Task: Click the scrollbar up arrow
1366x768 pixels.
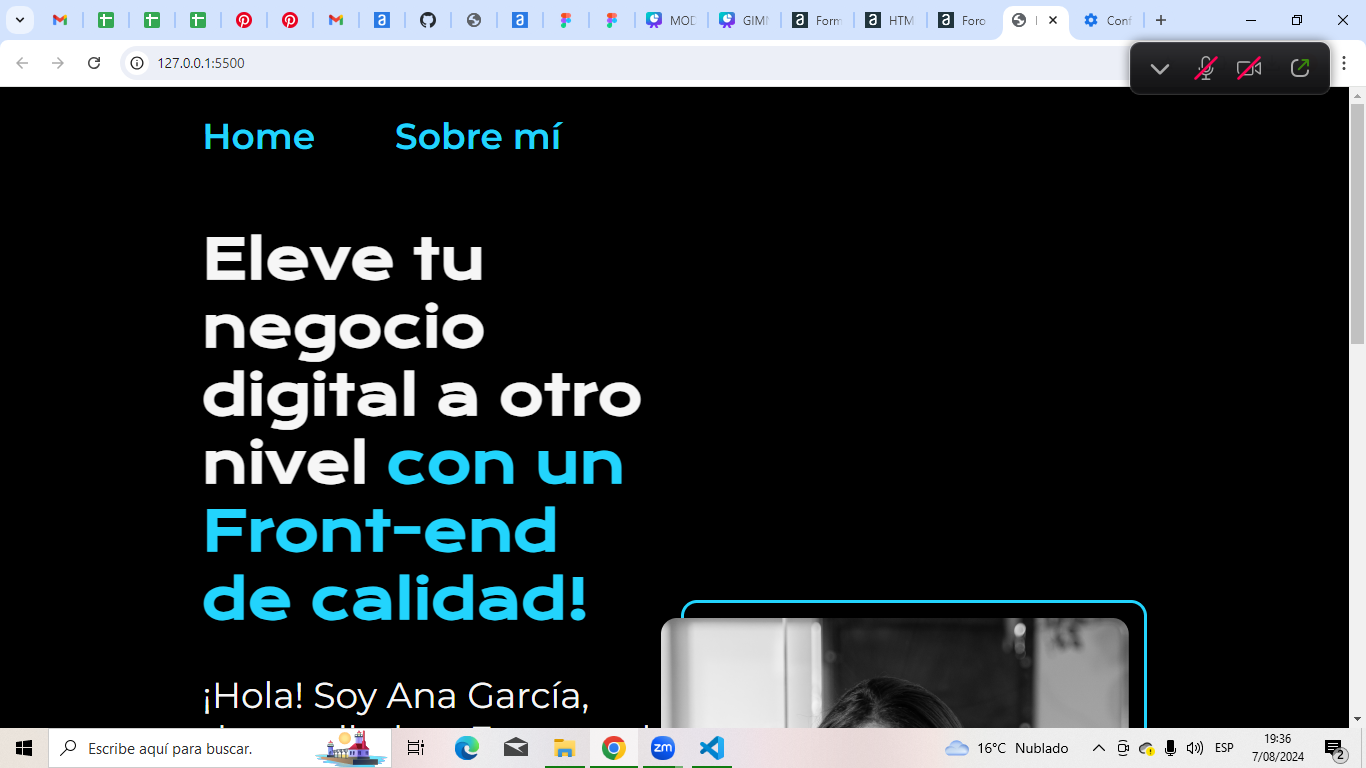Action: (1357, 95)
